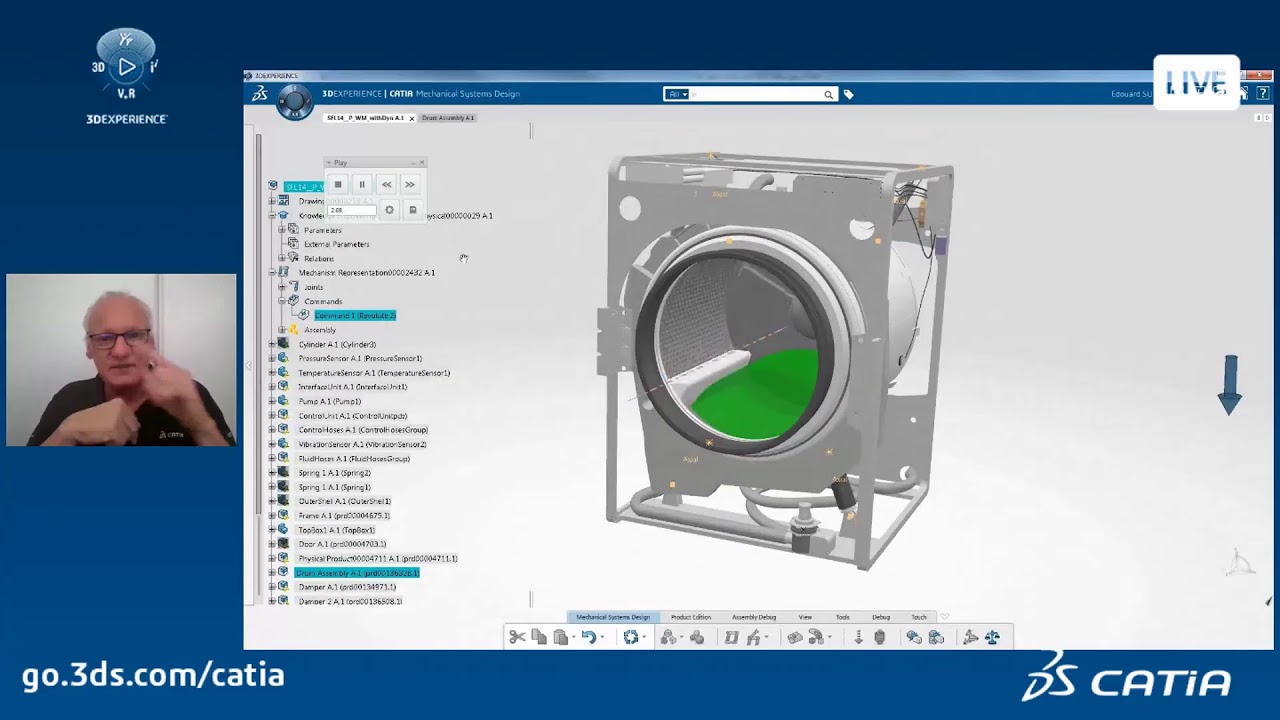Select Drum Assembly A.1 tree item

(x=357, y=573)
